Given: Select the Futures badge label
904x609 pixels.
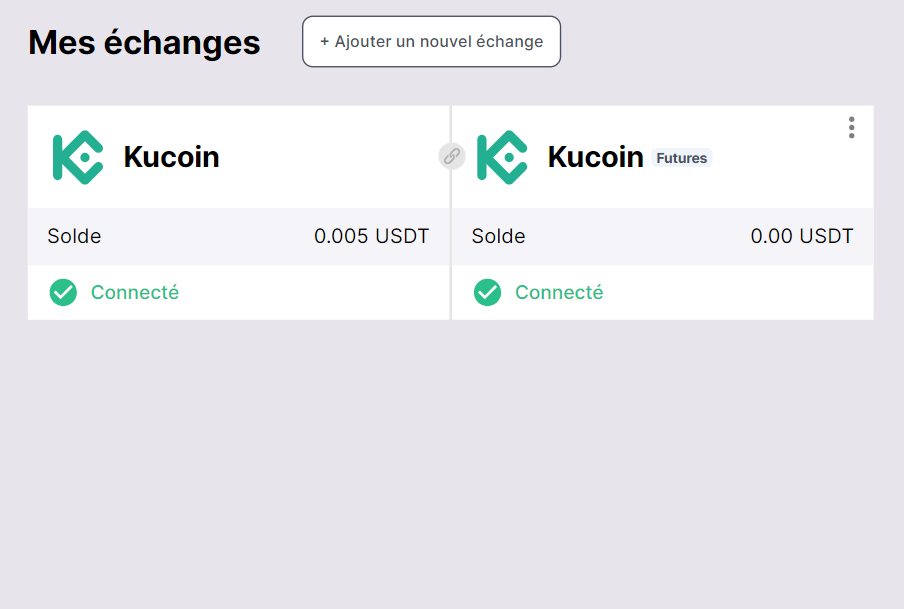Looking at the screenshot, I should (x=681, y=158).
